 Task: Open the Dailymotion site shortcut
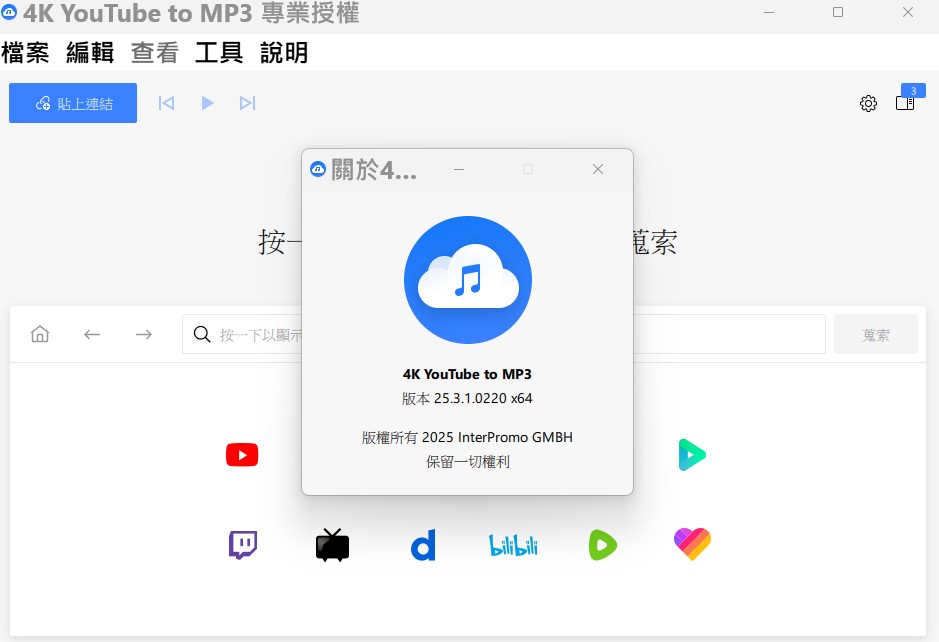(x=423, y=545)
